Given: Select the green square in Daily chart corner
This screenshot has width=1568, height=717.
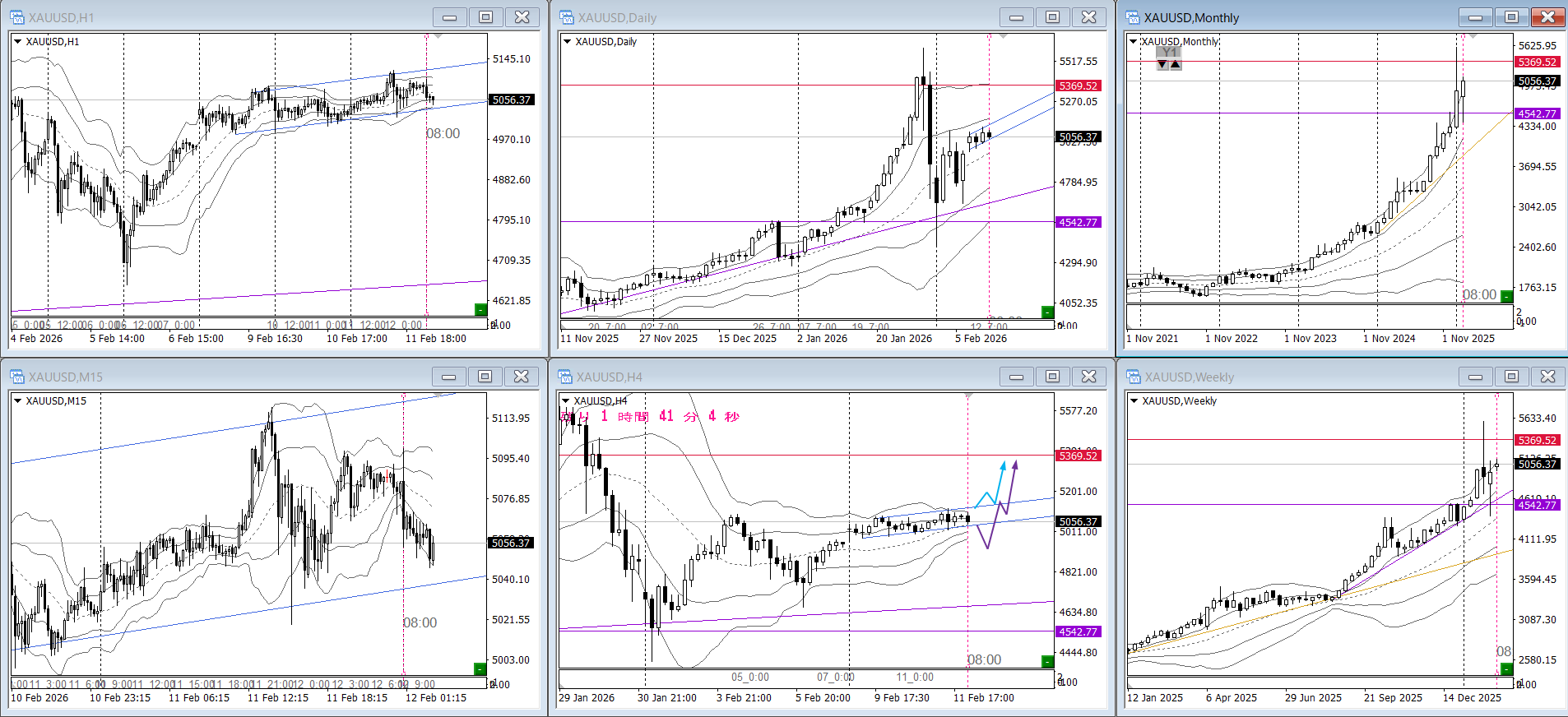Looking at the screenshot, I should [x=1047, y=312].
